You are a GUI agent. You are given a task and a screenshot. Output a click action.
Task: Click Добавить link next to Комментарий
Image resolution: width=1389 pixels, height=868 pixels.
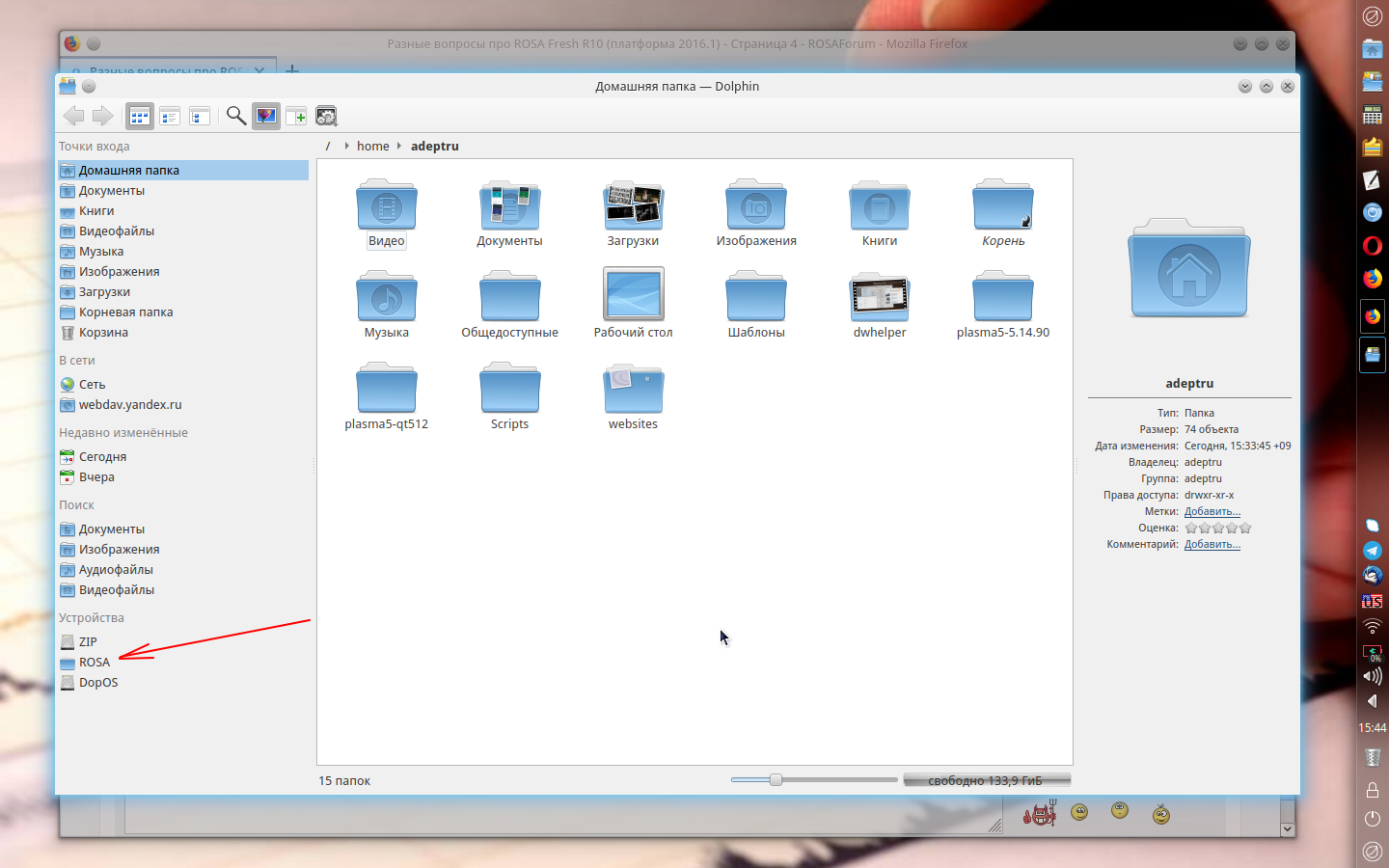pyautogui.click(x=1212, y=545)
